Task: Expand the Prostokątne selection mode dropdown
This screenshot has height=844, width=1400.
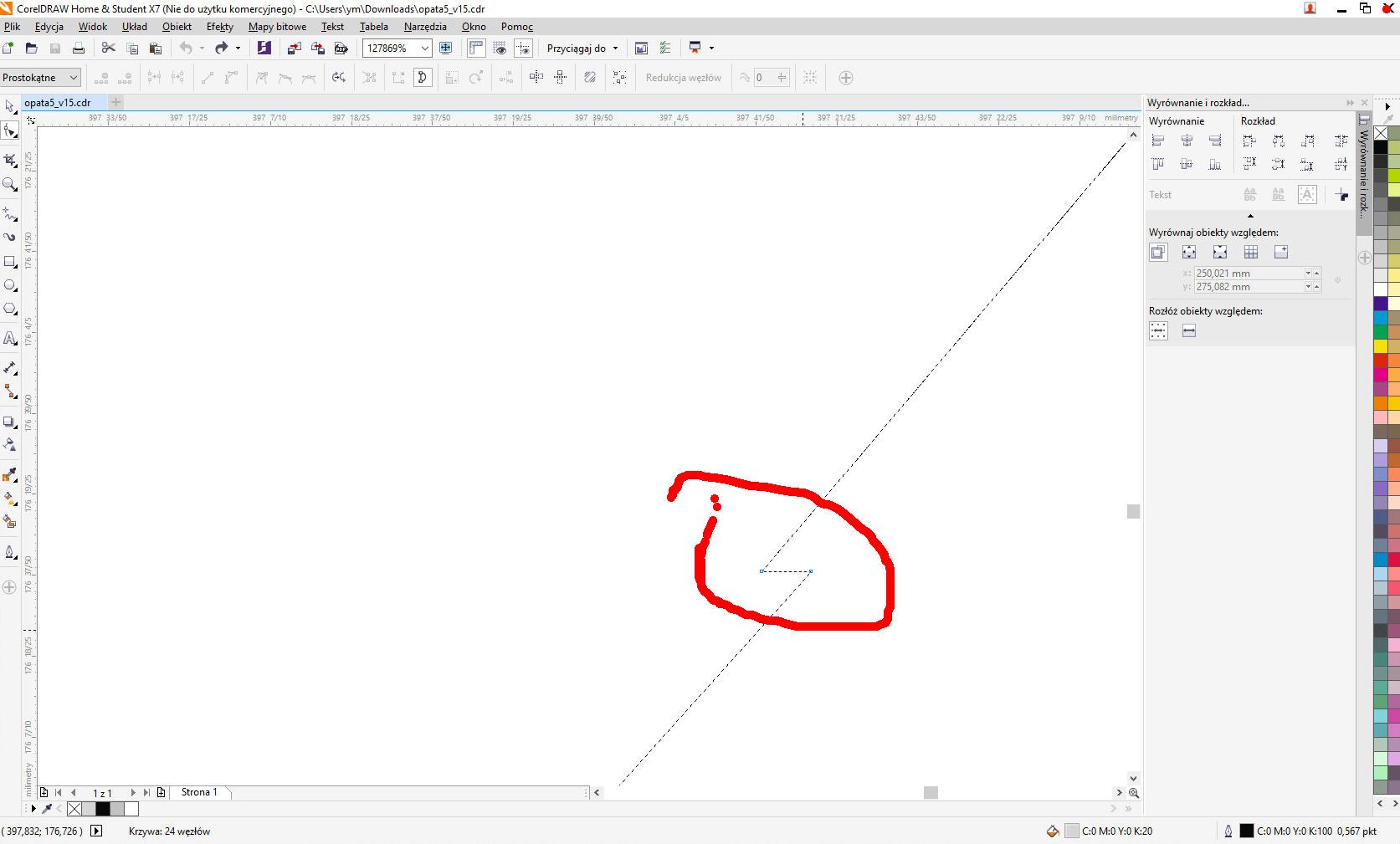Action: [x=74, y=78]
